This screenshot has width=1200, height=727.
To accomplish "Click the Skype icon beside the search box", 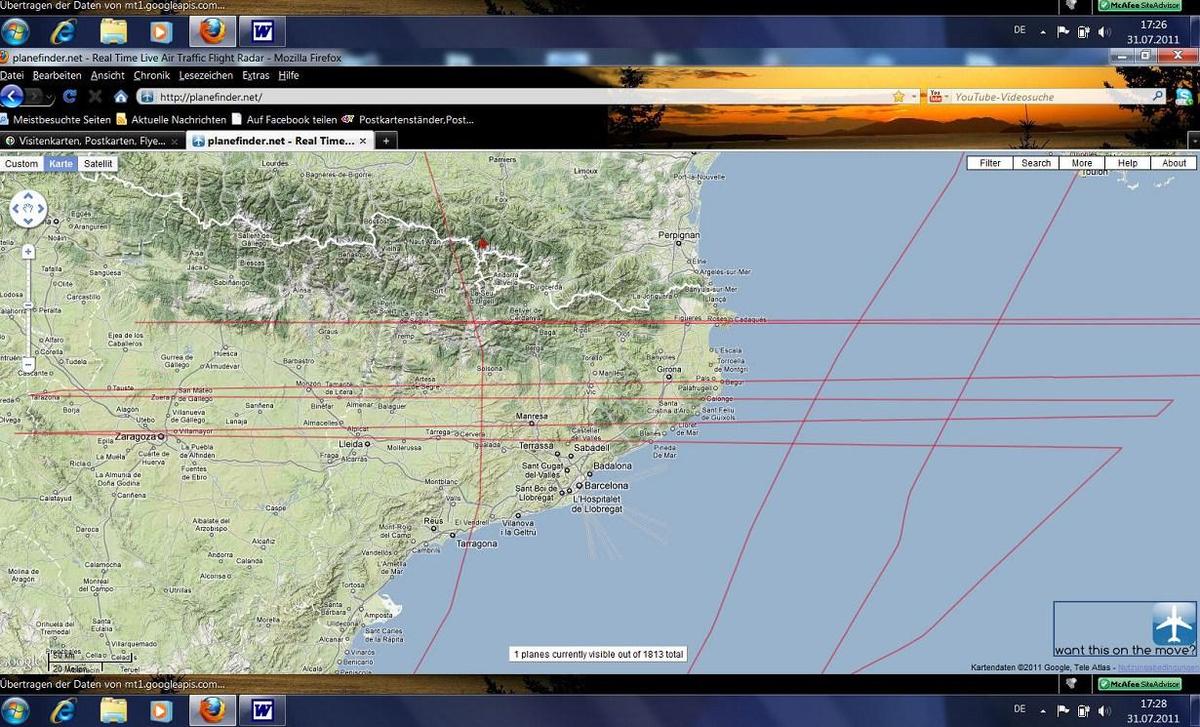I will (1184, 97).
